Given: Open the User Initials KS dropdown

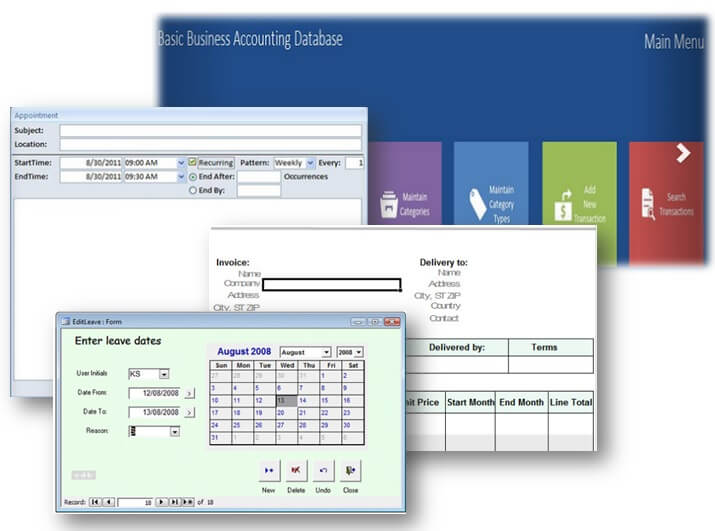Looking at the screenshot, I should coord(164,374).
